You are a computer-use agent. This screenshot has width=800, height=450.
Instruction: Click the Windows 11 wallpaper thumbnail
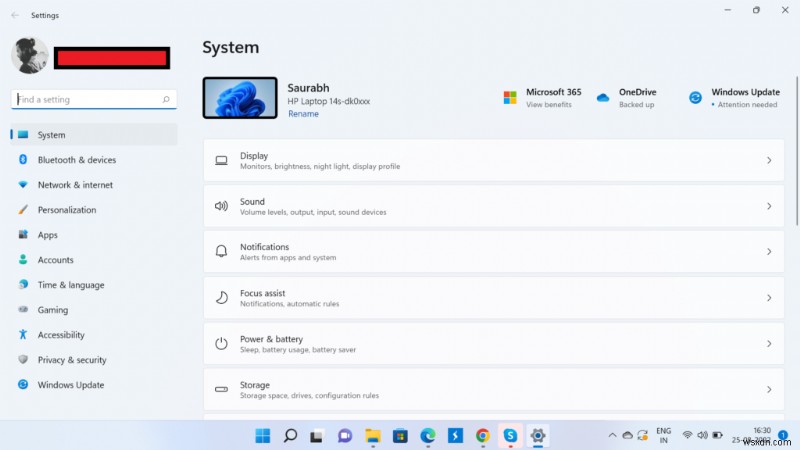240,98
